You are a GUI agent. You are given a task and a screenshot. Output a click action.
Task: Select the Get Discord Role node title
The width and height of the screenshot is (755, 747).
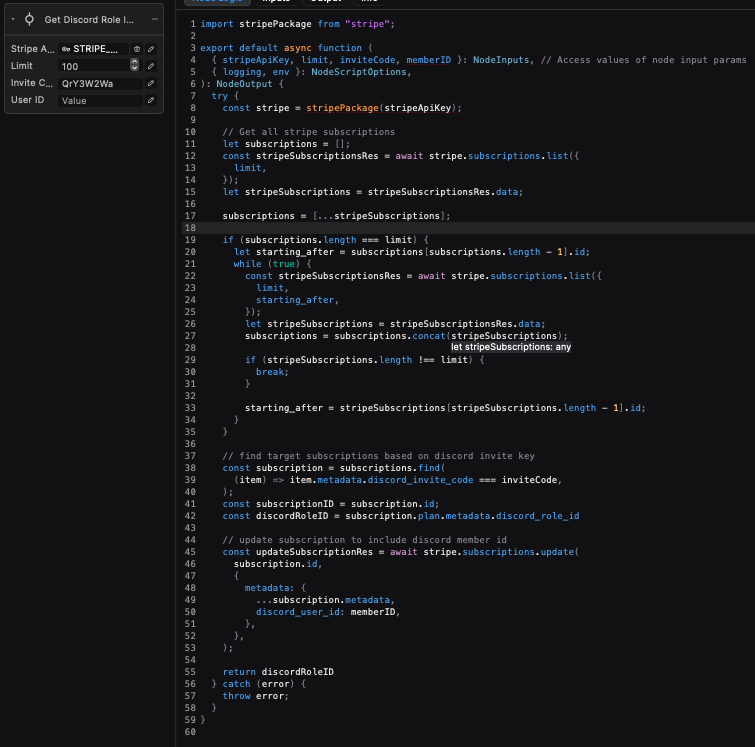(89, 20)
